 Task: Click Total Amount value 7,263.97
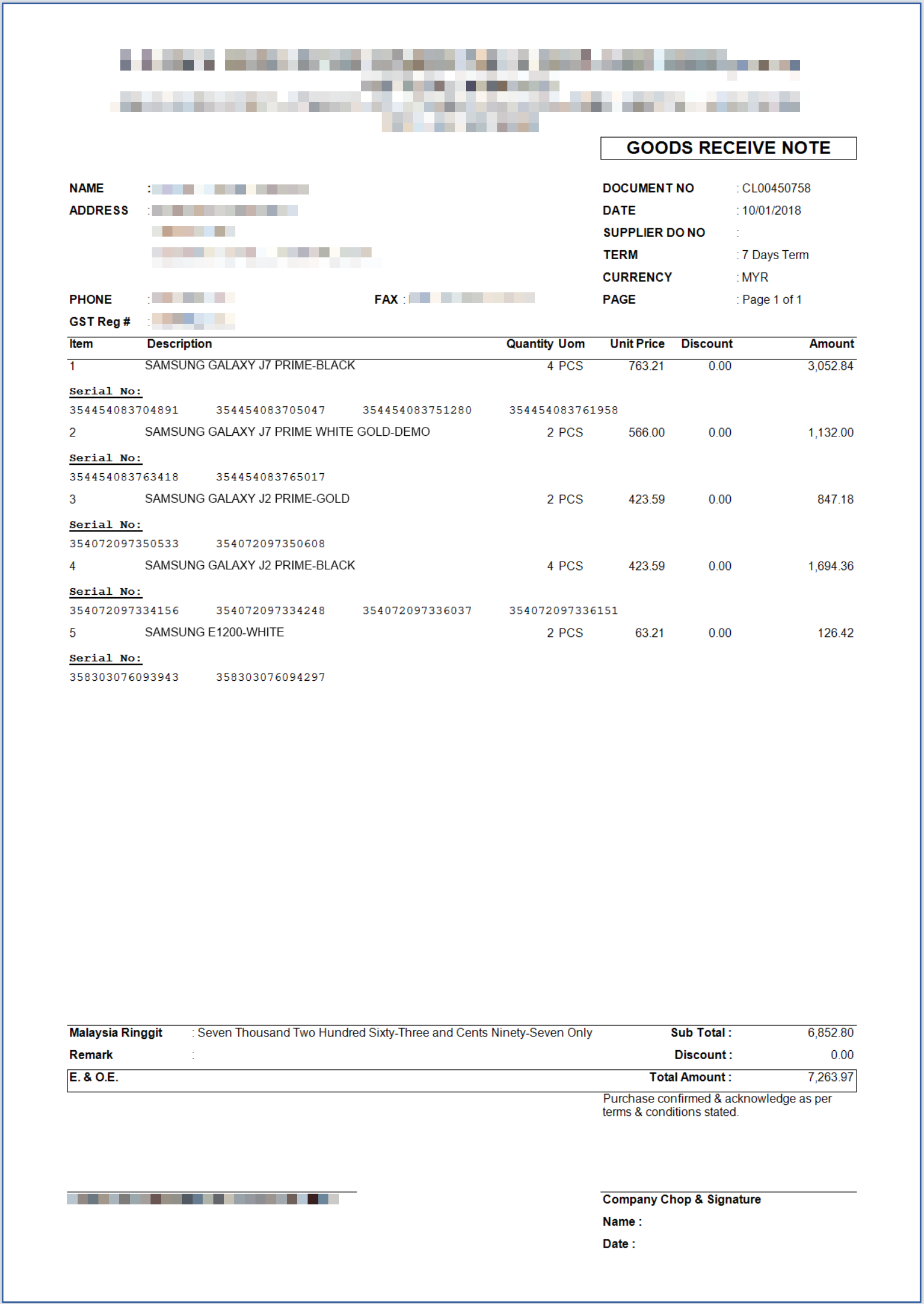point(830,1077)
